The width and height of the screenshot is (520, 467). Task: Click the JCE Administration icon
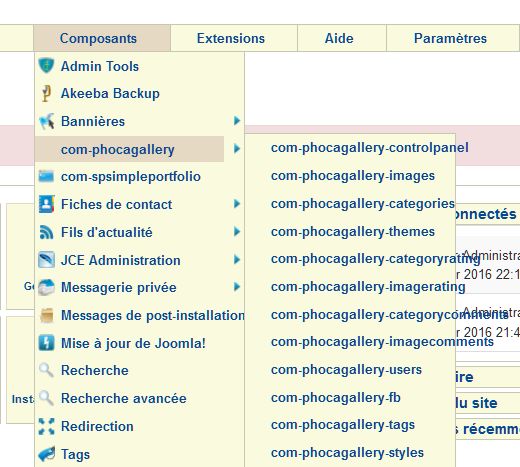coord(46,260)
